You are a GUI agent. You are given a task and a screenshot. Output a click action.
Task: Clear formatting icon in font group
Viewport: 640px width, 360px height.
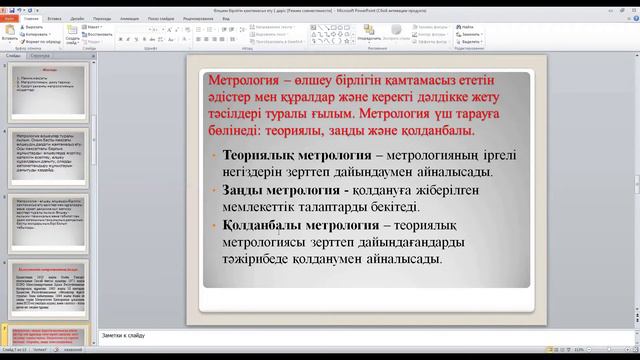187,30
